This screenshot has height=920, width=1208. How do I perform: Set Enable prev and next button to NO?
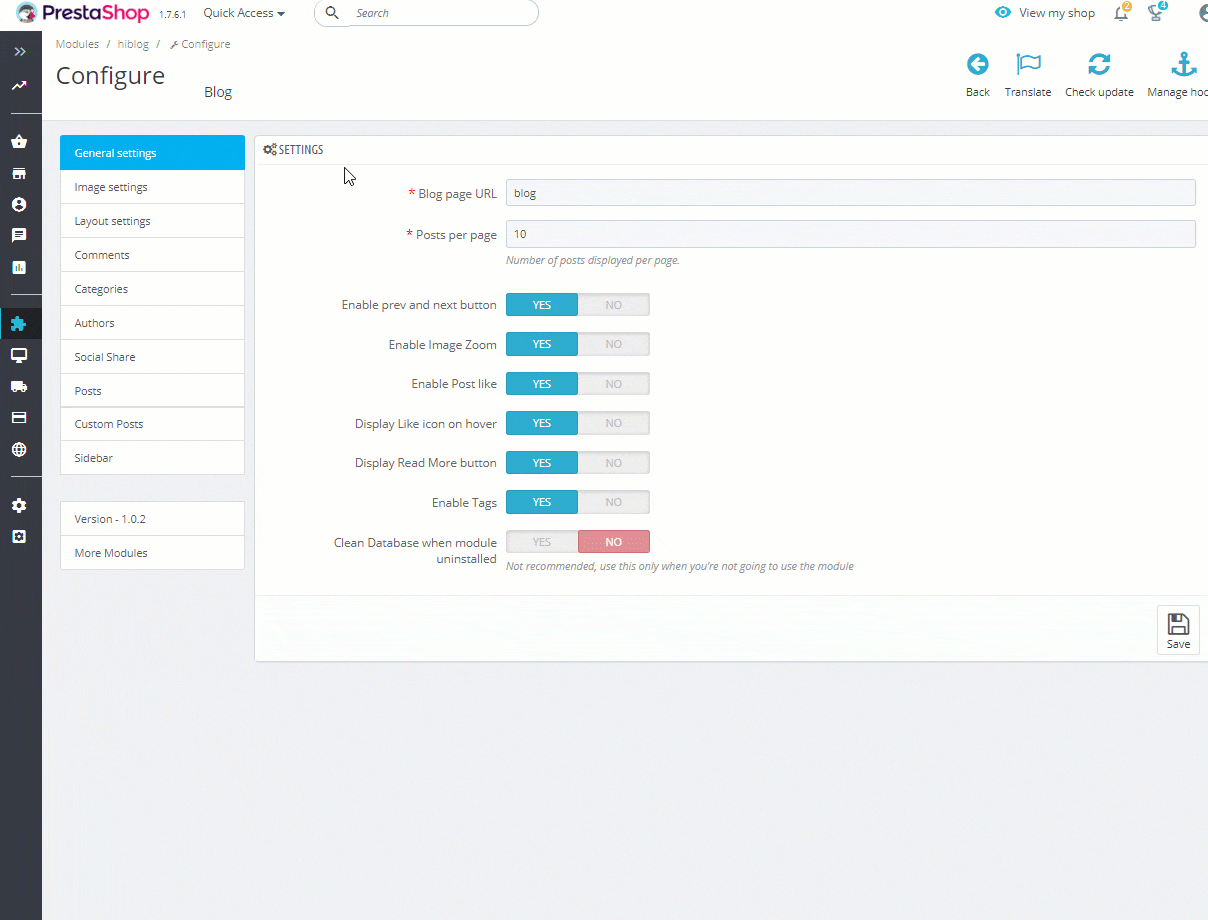[614, 305]
